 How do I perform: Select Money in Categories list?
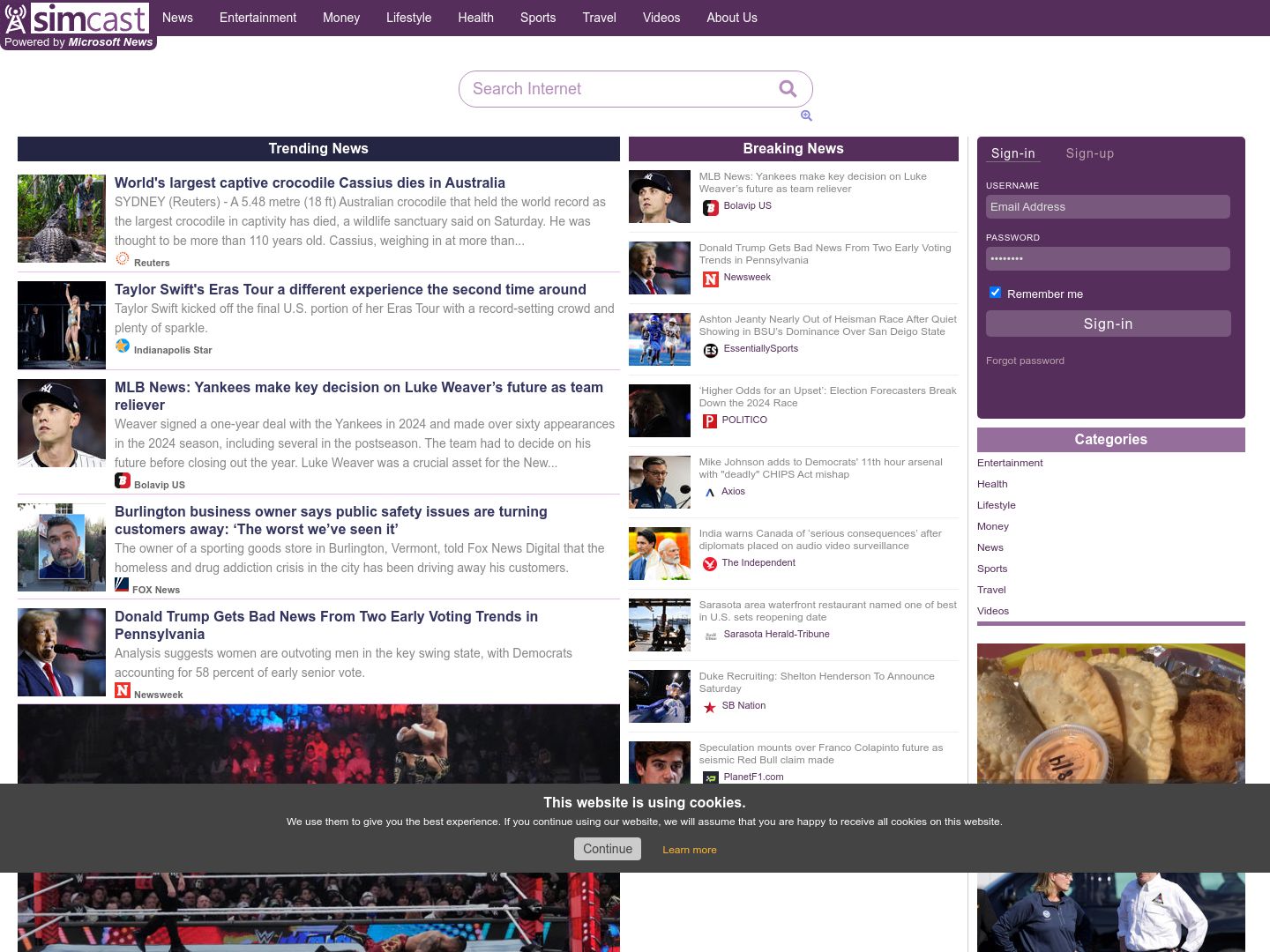pyautogui.click(x=993, y=526)
